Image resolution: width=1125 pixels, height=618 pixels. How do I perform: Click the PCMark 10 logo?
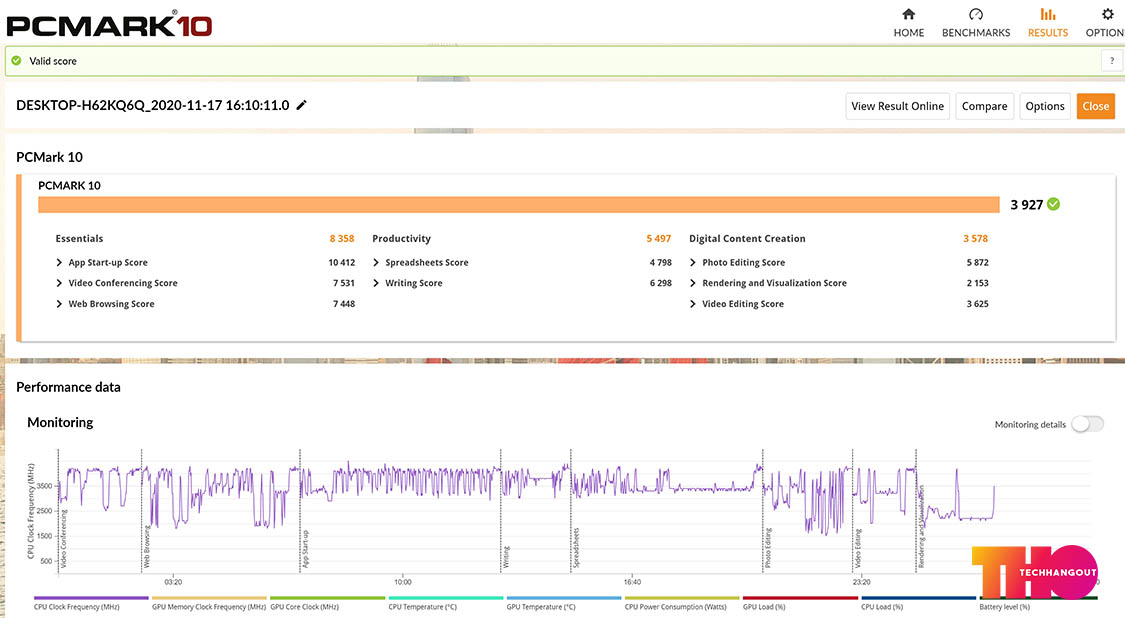click(109, 24)
